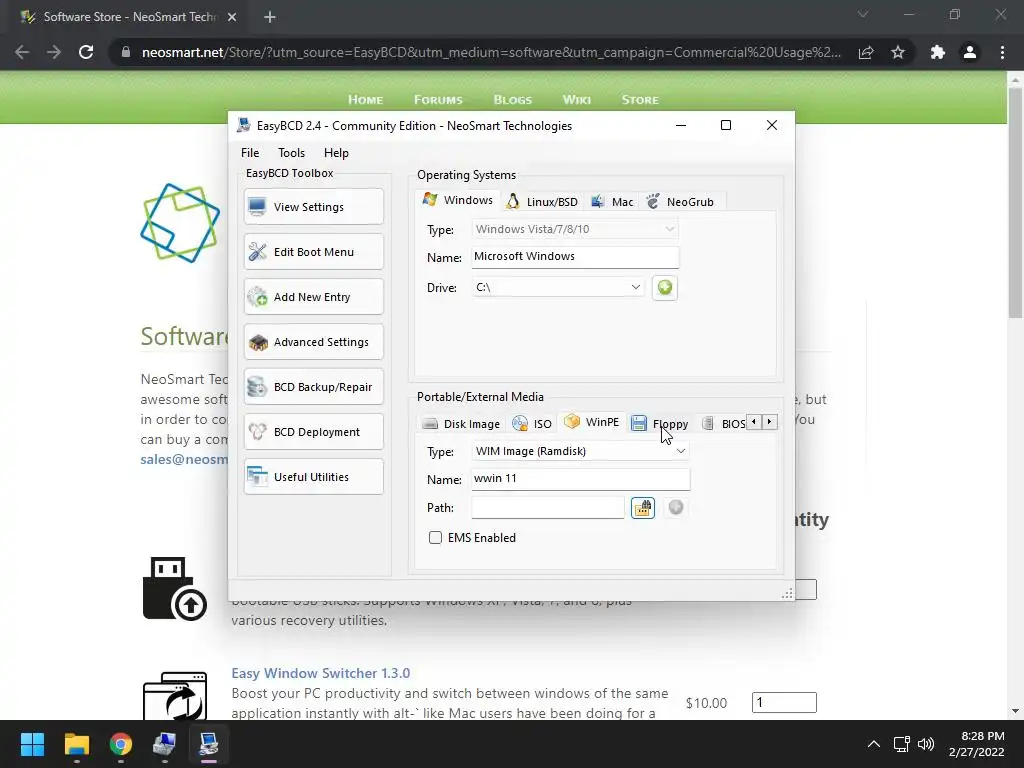Open the Windows Type dropdown
The height and width of the screenshot is (768, 1024).
coord(575,229)
